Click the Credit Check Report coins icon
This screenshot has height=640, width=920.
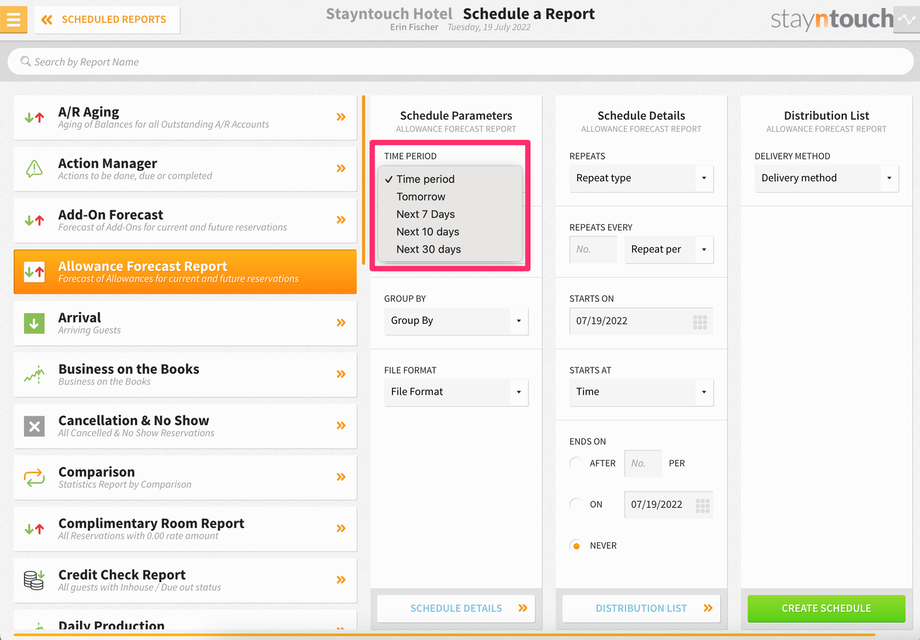(x=34, y=580)
